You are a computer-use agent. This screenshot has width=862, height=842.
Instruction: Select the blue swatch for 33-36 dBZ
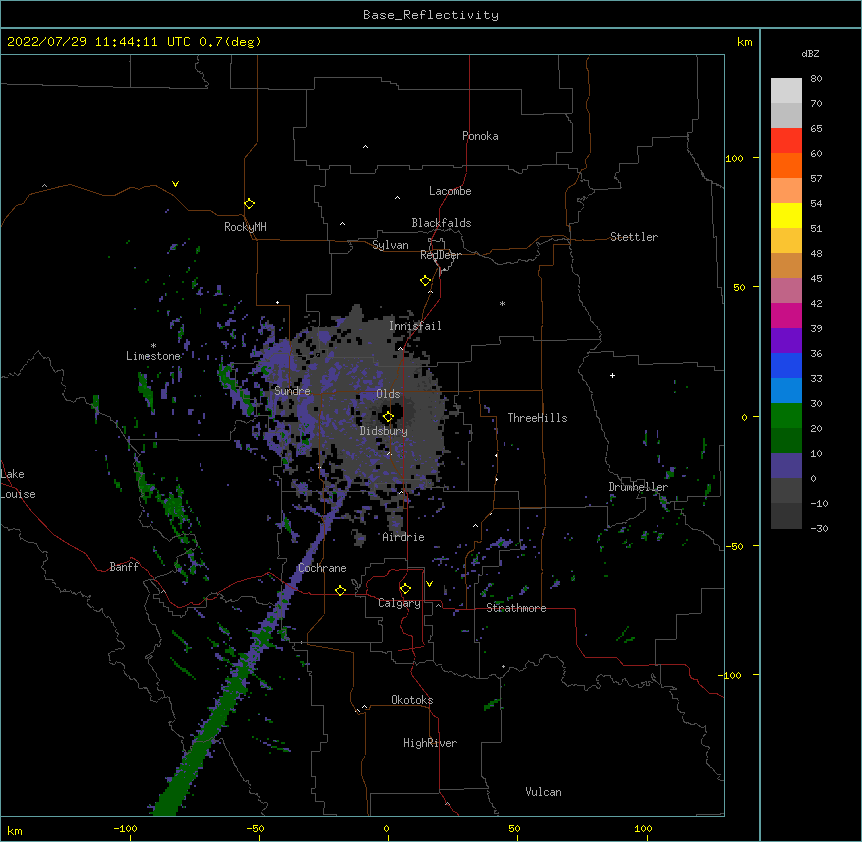pyautogui.click(x=786, y=365)
